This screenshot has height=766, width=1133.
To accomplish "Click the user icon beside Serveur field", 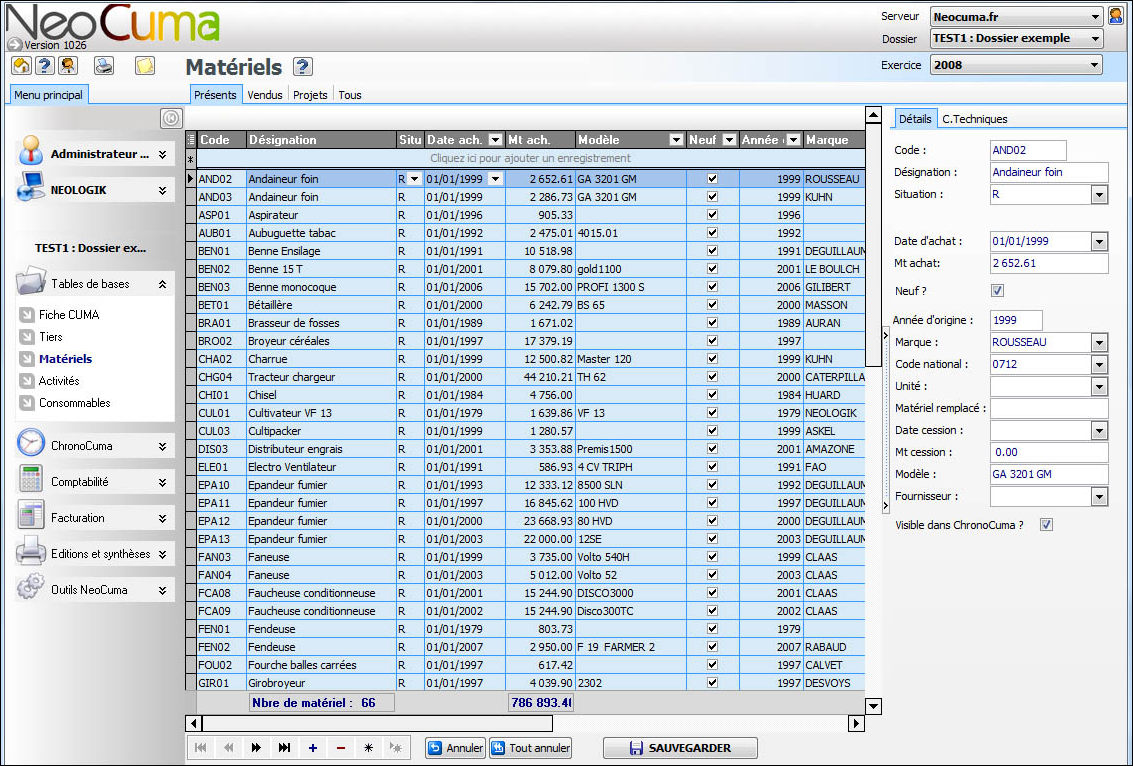I will (1116, 16).
